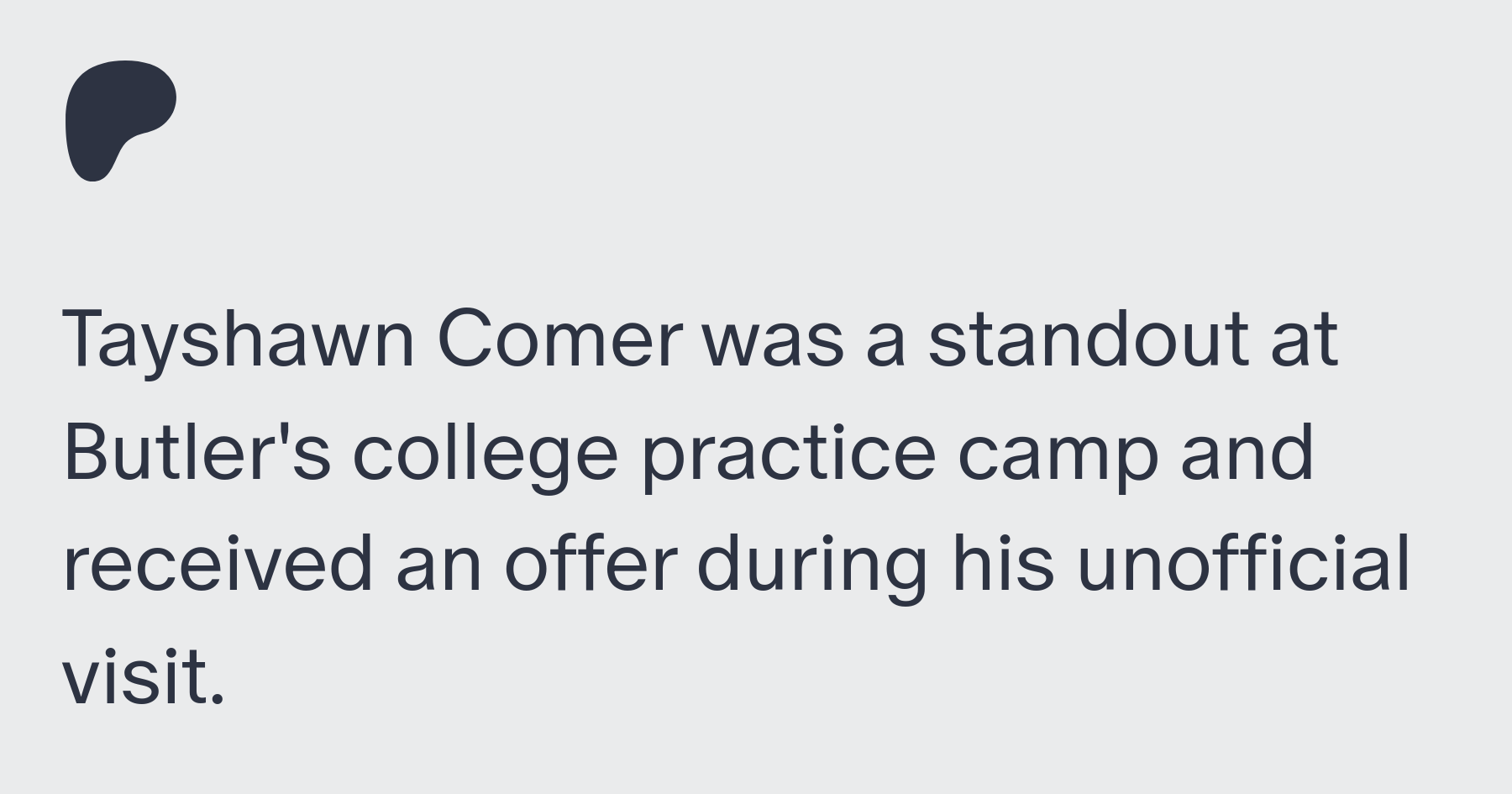
Task: Click the word "and" ending second line
Action: click(1247, 451)
